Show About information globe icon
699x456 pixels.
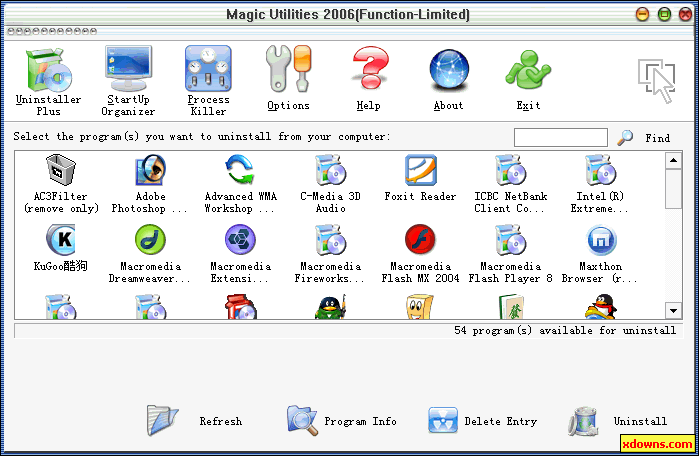click(449, 79)
